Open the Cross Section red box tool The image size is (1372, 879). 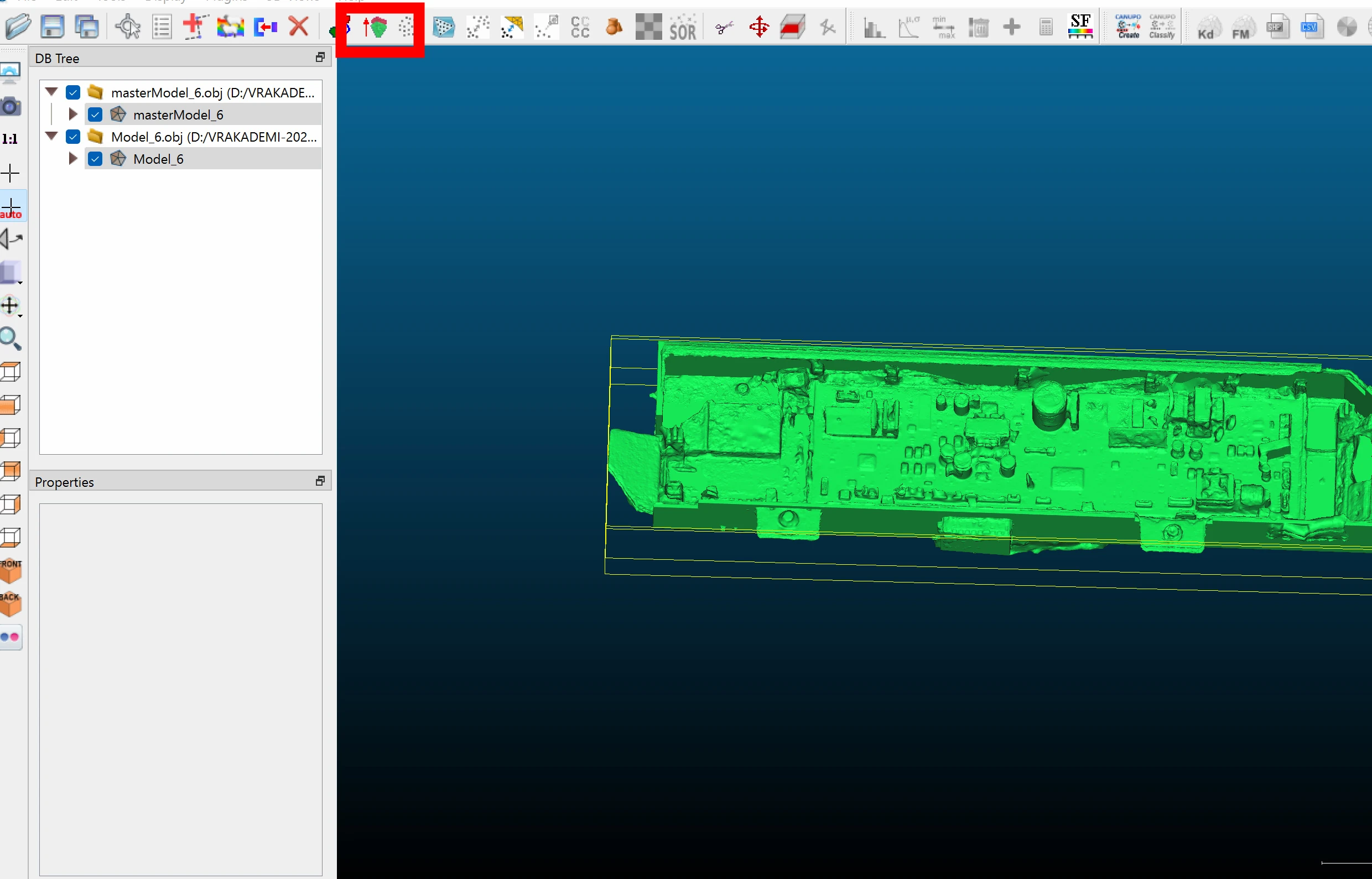(793, 26)
